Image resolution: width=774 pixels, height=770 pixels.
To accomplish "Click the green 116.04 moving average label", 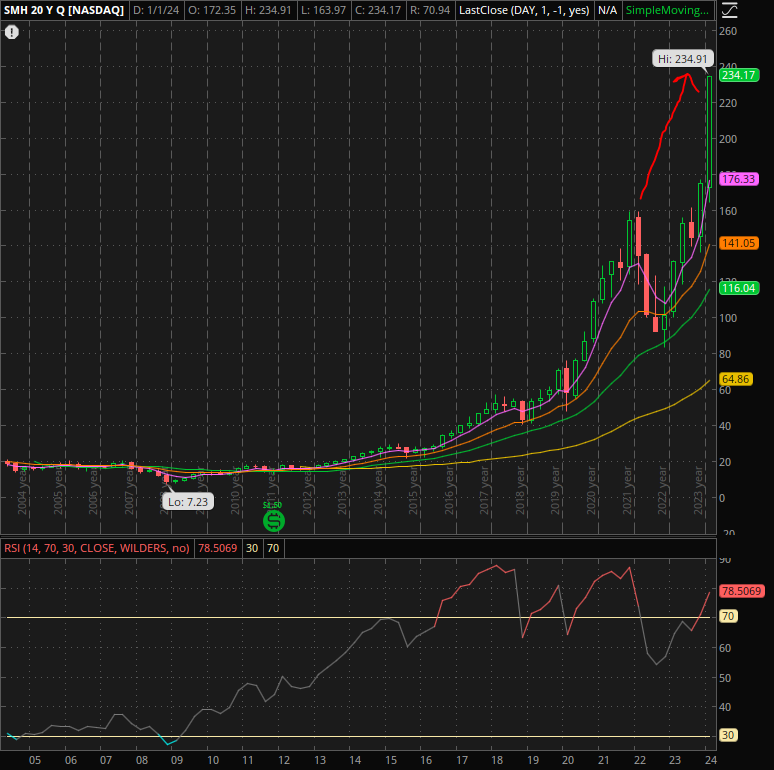I will [739, 288].
